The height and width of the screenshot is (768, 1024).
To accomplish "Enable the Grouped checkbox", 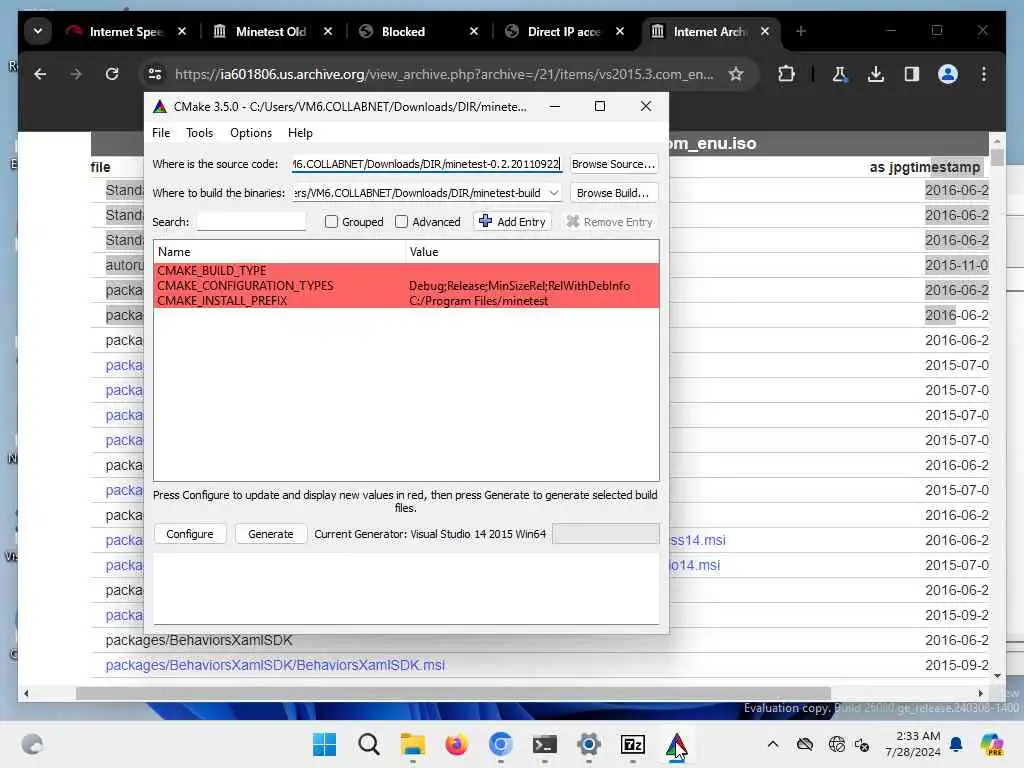I will pos(331,221).
